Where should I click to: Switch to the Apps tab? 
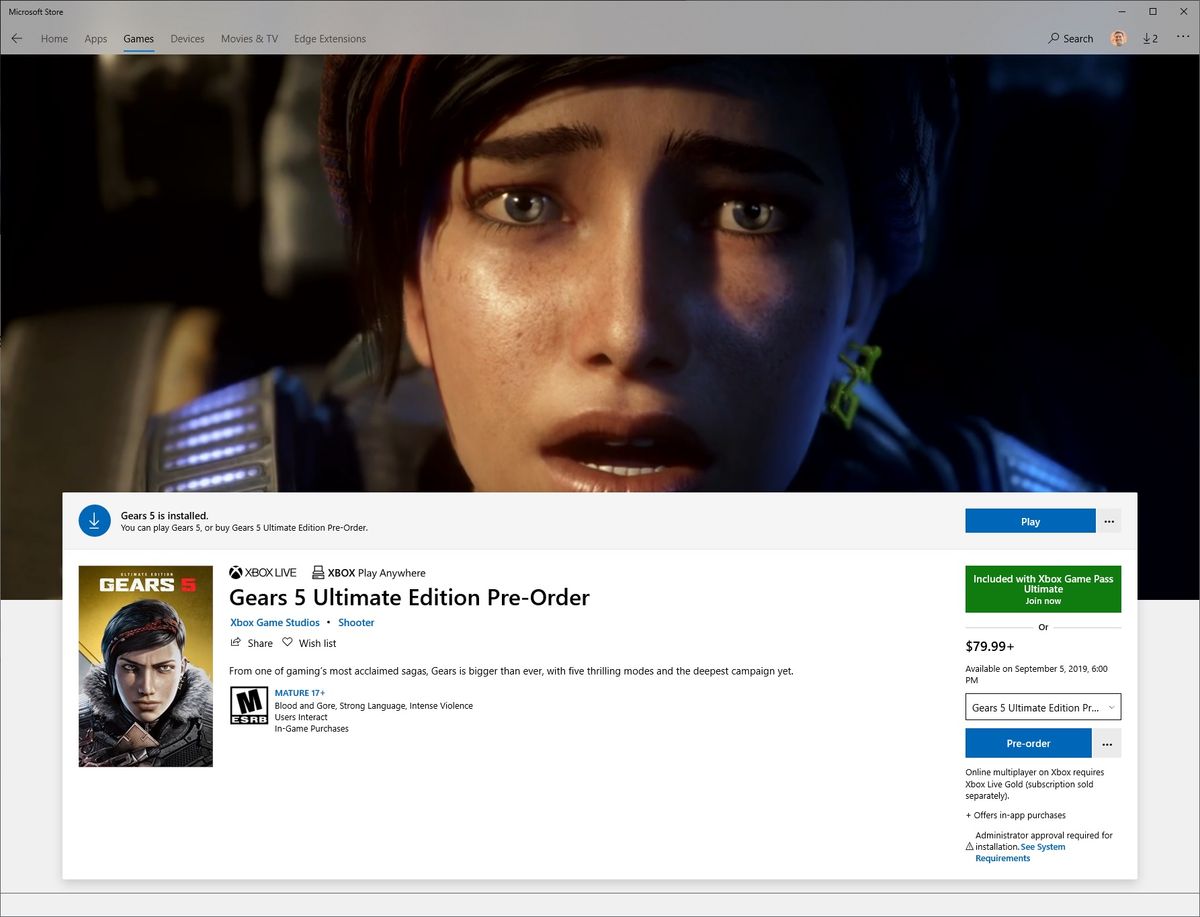(x=95, y=39)
